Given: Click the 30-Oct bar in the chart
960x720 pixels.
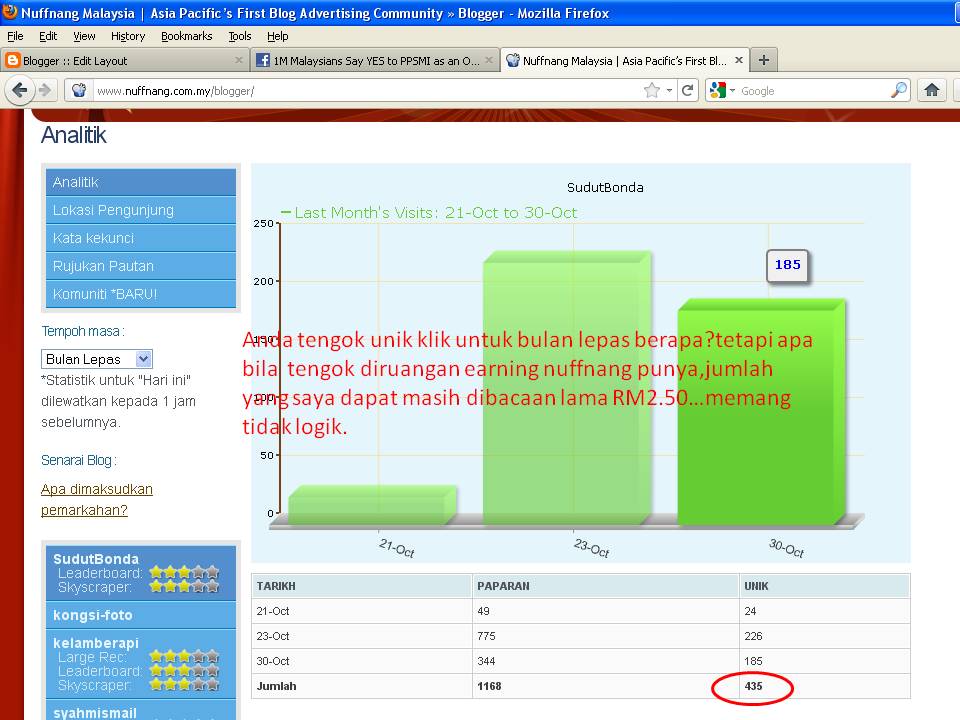Looking at the screenshot, I should click(761, 411).
